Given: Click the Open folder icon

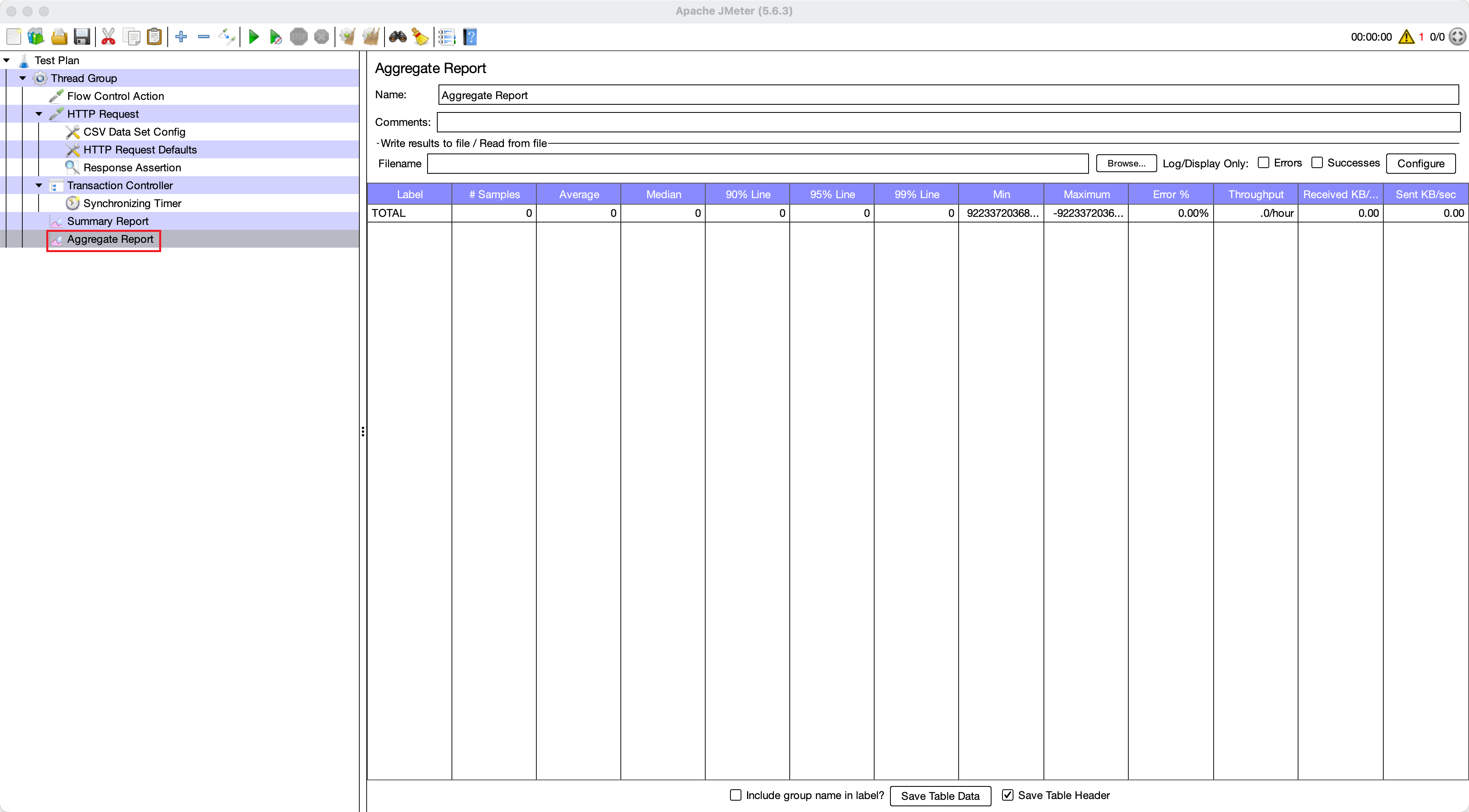Looking at the screenshot, I should pyautogui.click(x=59, y=37).
